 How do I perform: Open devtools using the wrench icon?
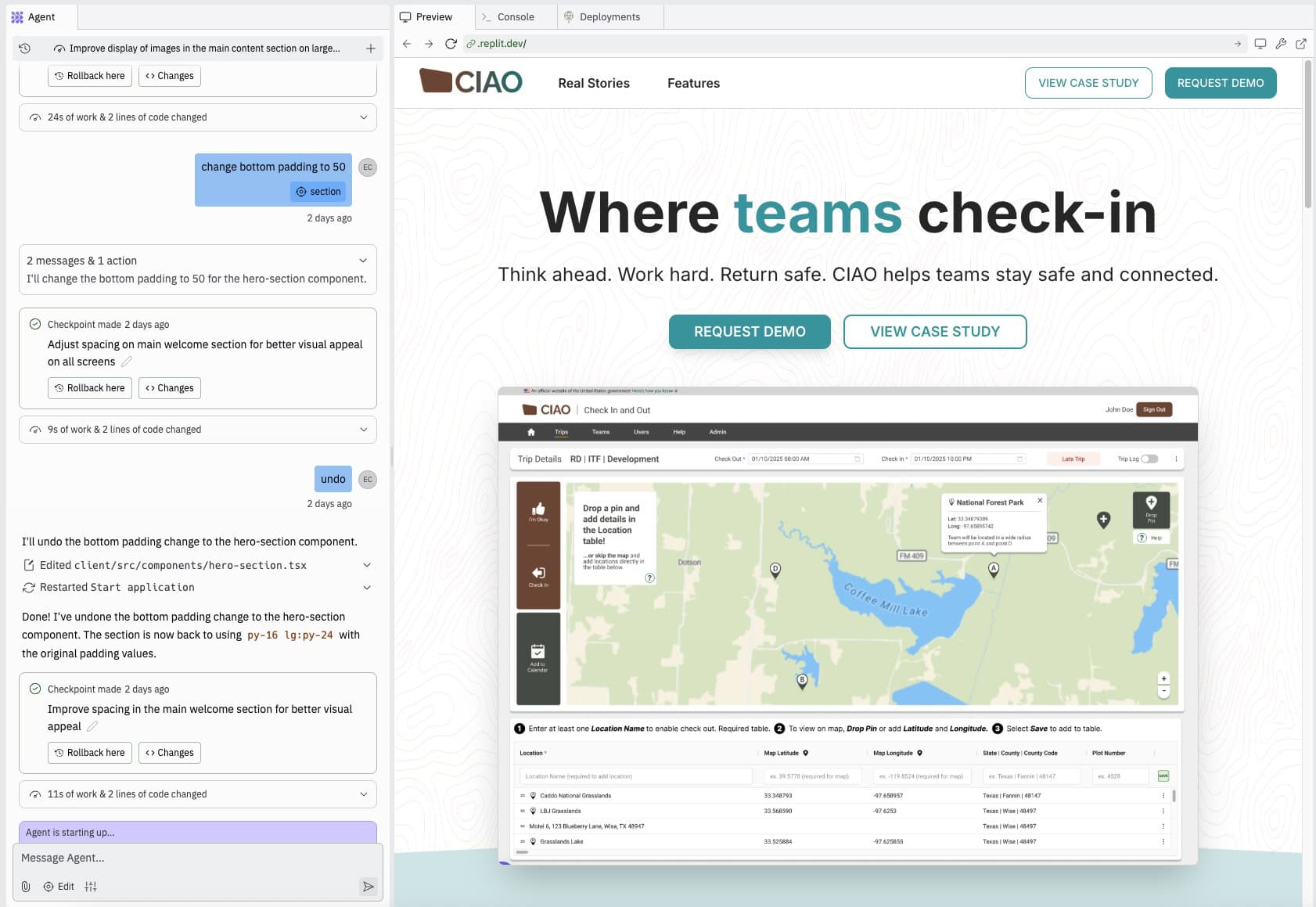pos(1282,44)
